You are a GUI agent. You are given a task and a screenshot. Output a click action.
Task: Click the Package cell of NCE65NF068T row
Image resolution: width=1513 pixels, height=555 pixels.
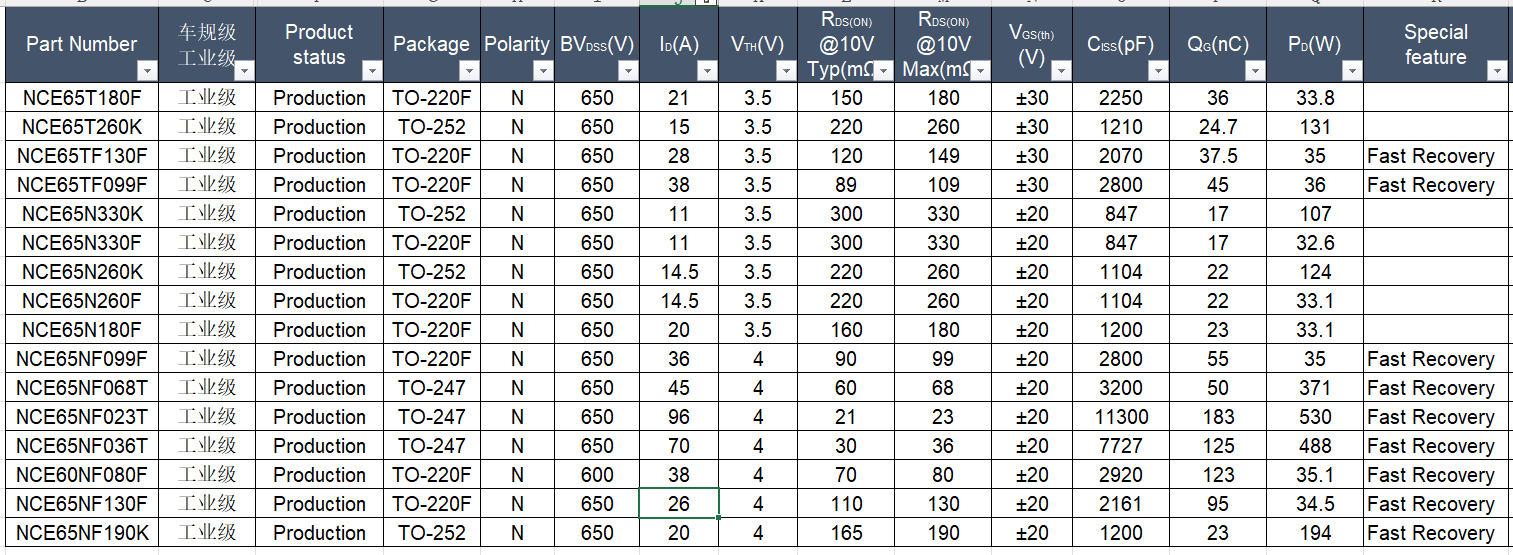[x=432, y=388]
